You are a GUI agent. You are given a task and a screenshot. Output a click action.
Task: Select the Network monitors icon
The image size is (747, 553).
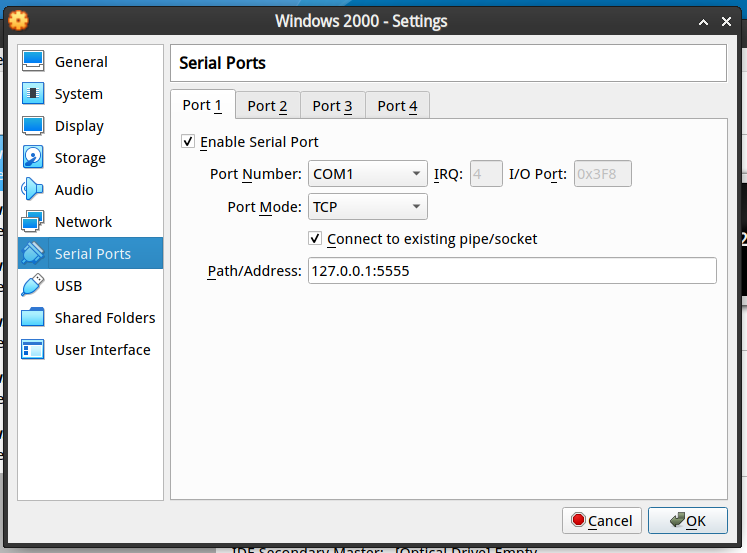point(33,221)
